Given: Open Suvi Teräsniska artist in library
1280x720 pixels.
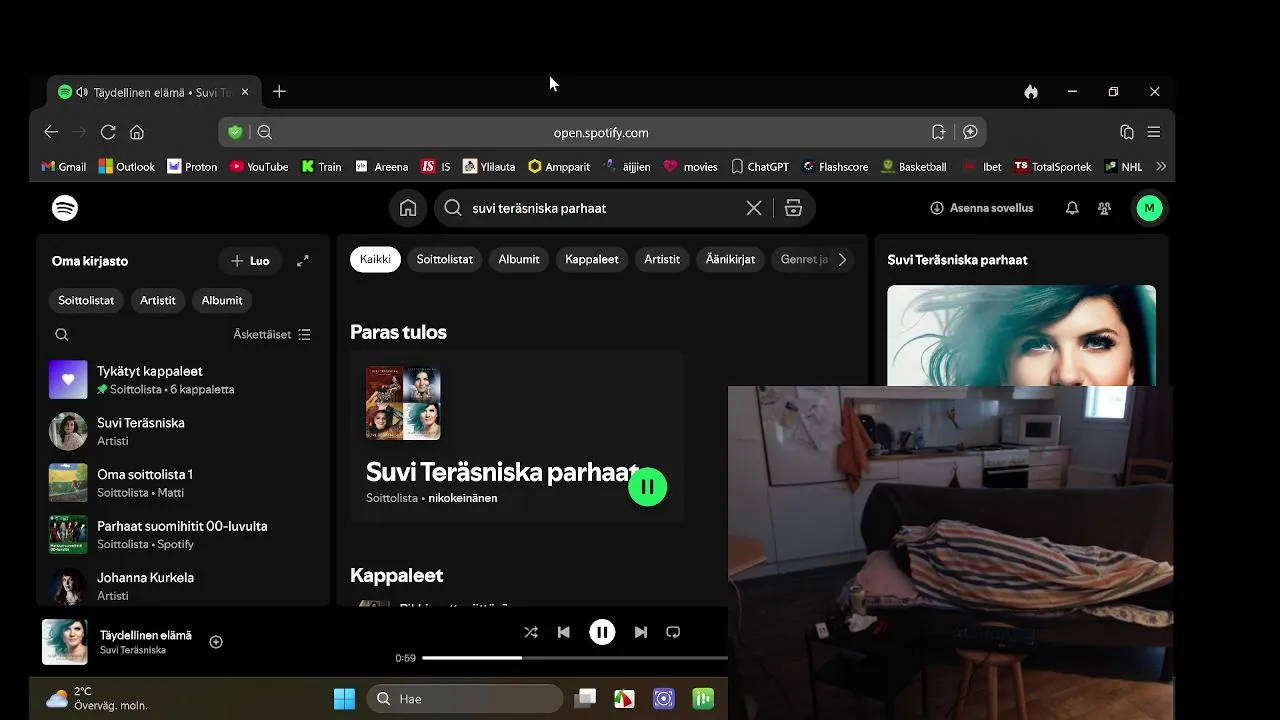Looking at the screenshot, I should pos(183,431).
